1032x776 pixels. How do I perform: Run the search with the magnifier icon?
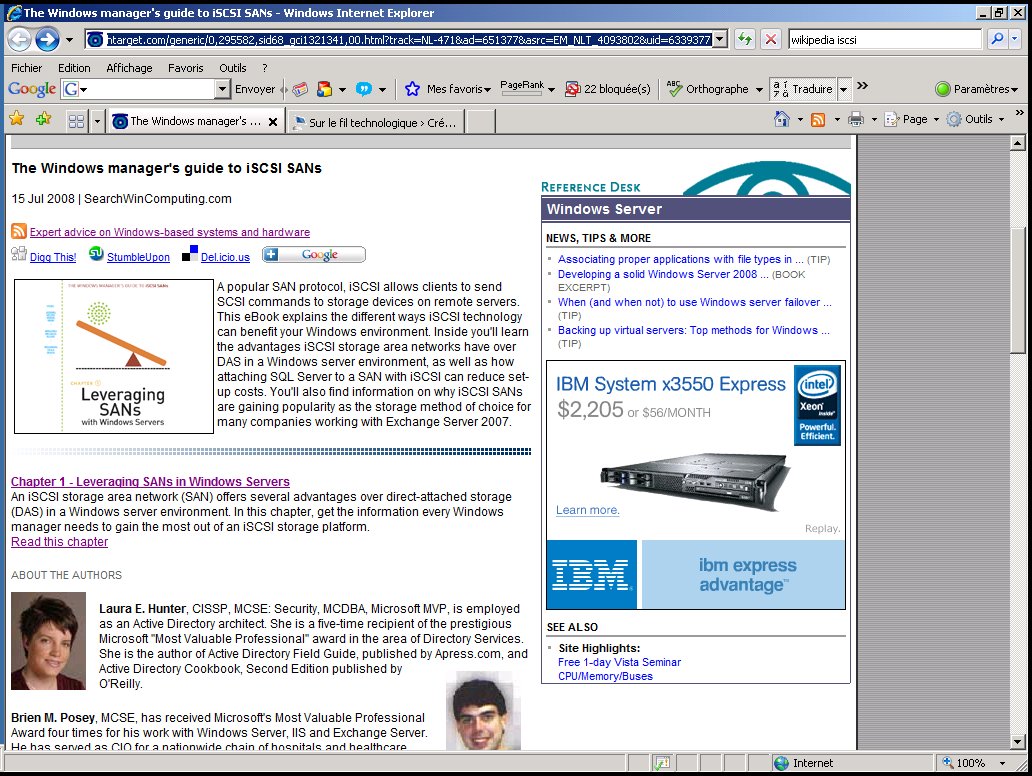pos(997,39)
